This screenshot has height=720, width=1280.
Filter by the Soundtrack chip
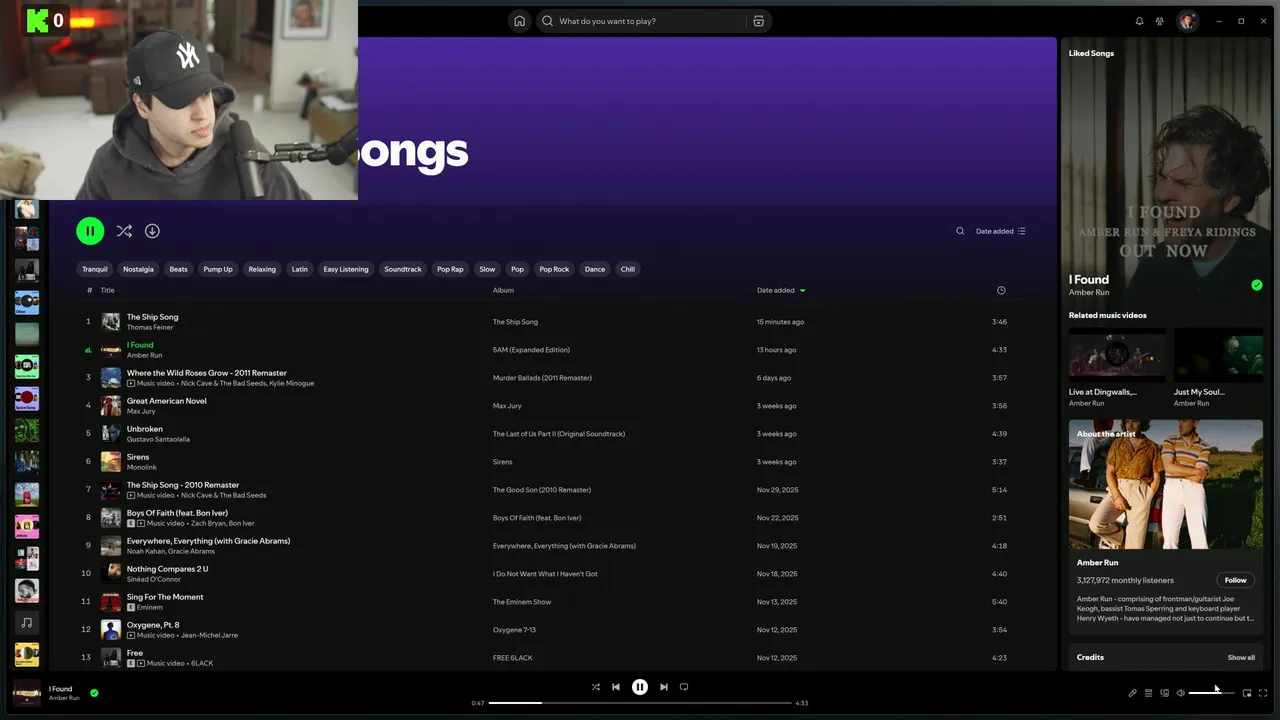pyautogui.click(x=403, y=269)
